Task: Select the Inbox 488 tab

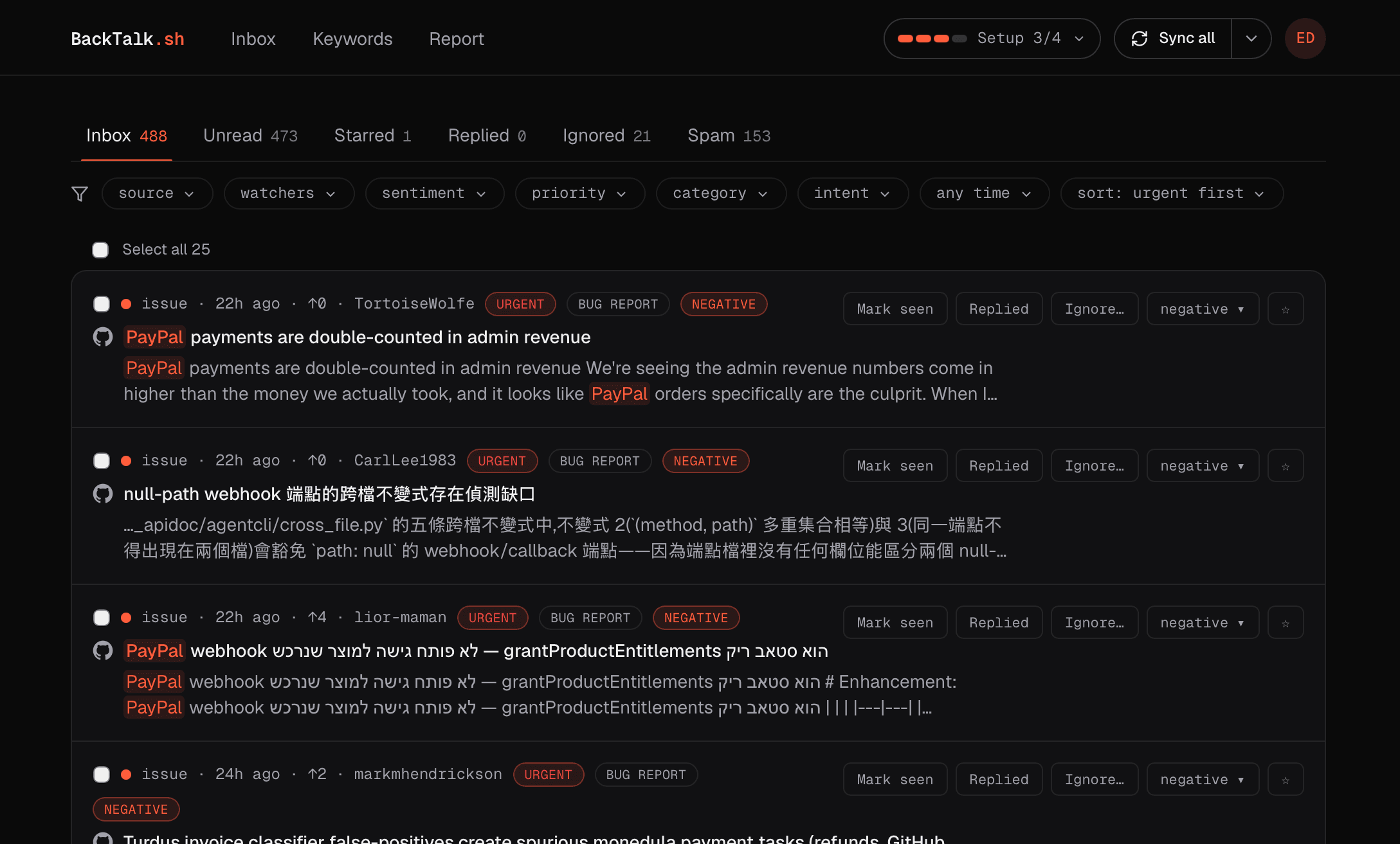Action: coord(127,136)
